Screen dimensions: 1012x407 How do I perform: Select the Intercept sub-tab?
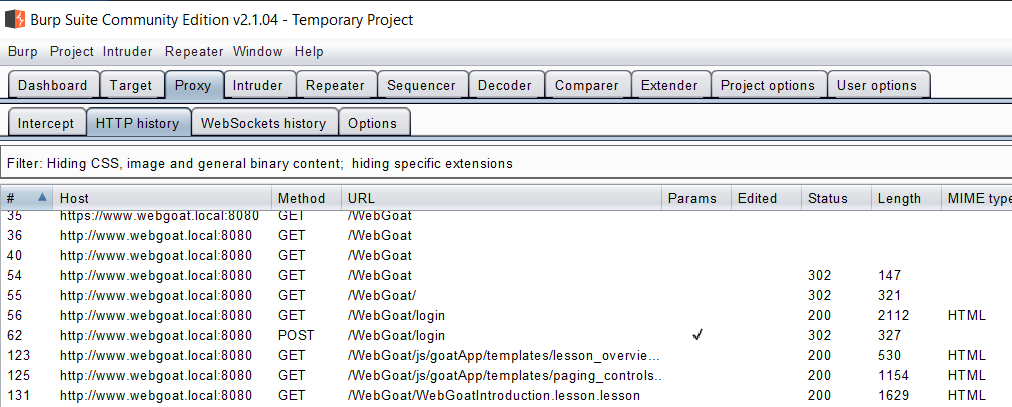46,123
